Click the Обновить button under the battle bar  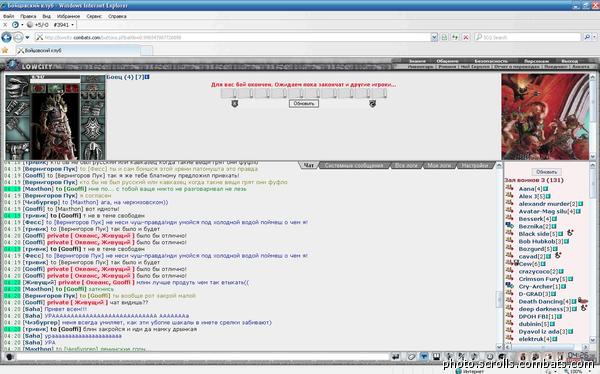click(304, 103)
